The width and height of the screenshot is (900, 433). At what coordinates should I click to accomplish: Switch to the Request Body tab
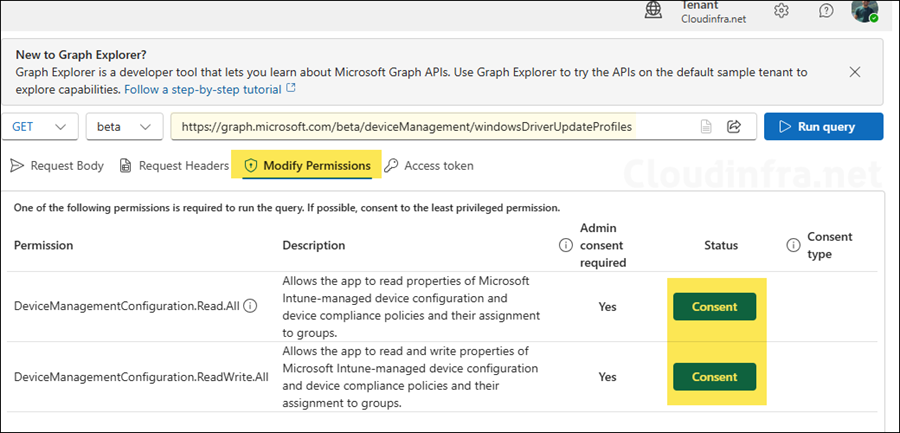tap(57, 166)
